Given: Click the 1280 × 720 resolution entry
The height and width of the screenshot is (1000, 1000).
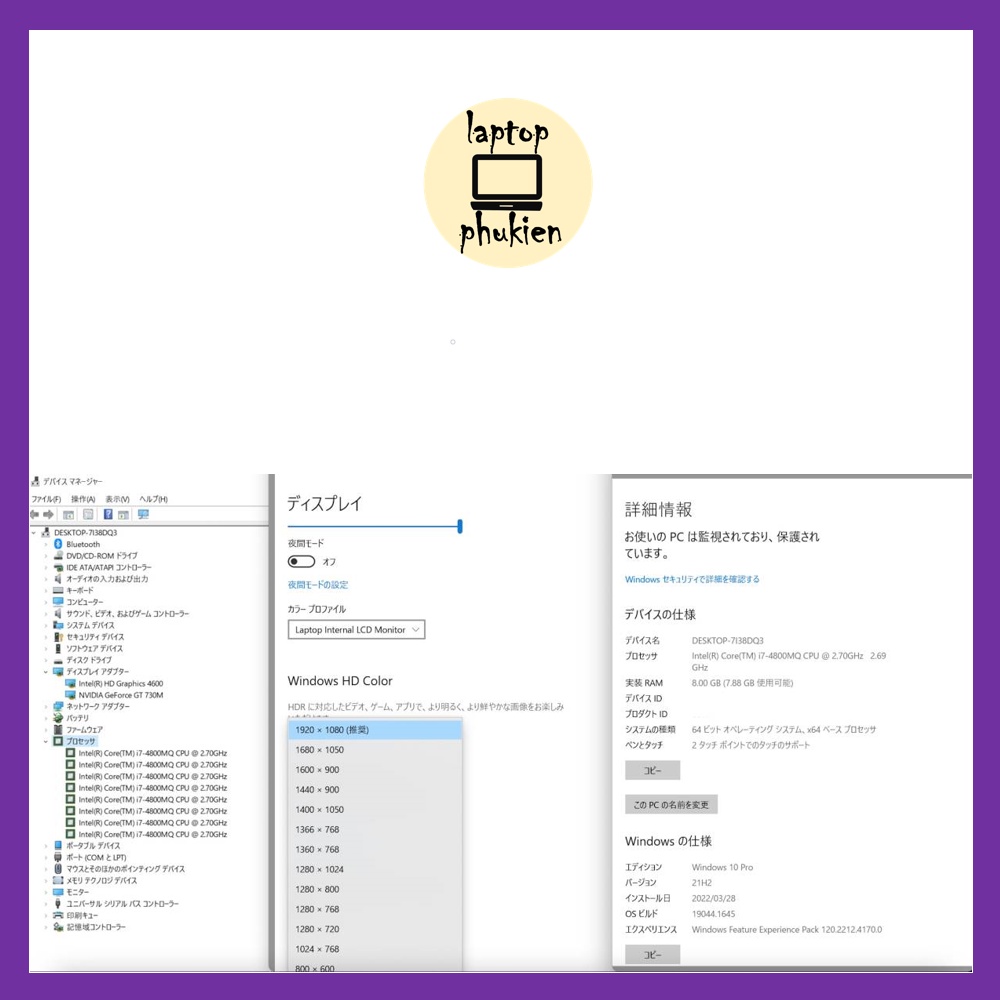Looking at the screenshot, I should pos(375,929).
